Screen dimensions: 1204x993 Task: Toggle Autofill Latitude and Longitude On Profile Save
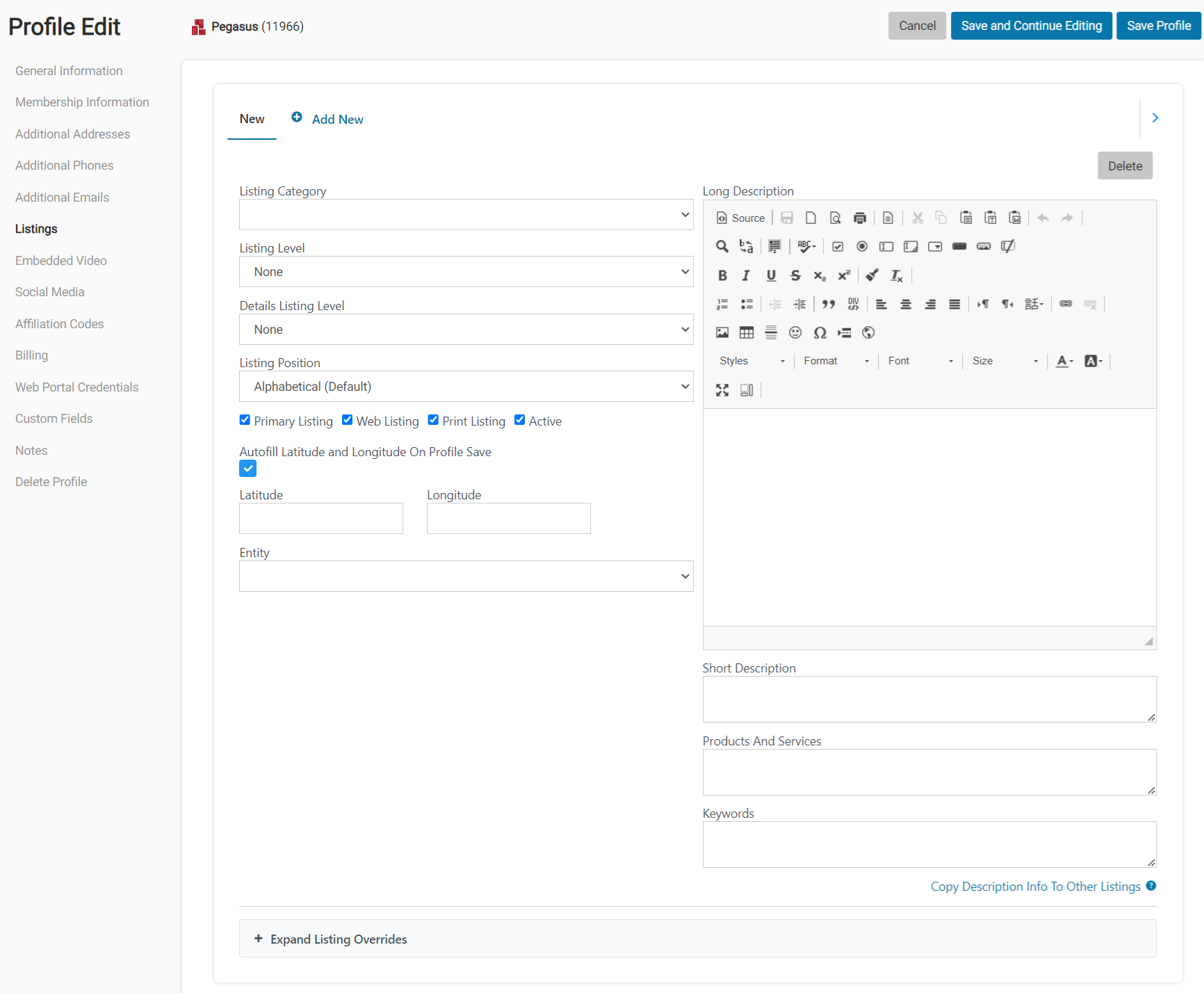pos(247,468)
